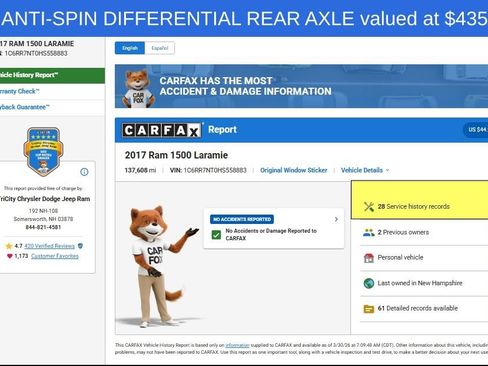Image resolution: width=488 pixels, height=366 pixels.
Task: Select Last owned in New Hampshire row
Action: click(424, 283)
